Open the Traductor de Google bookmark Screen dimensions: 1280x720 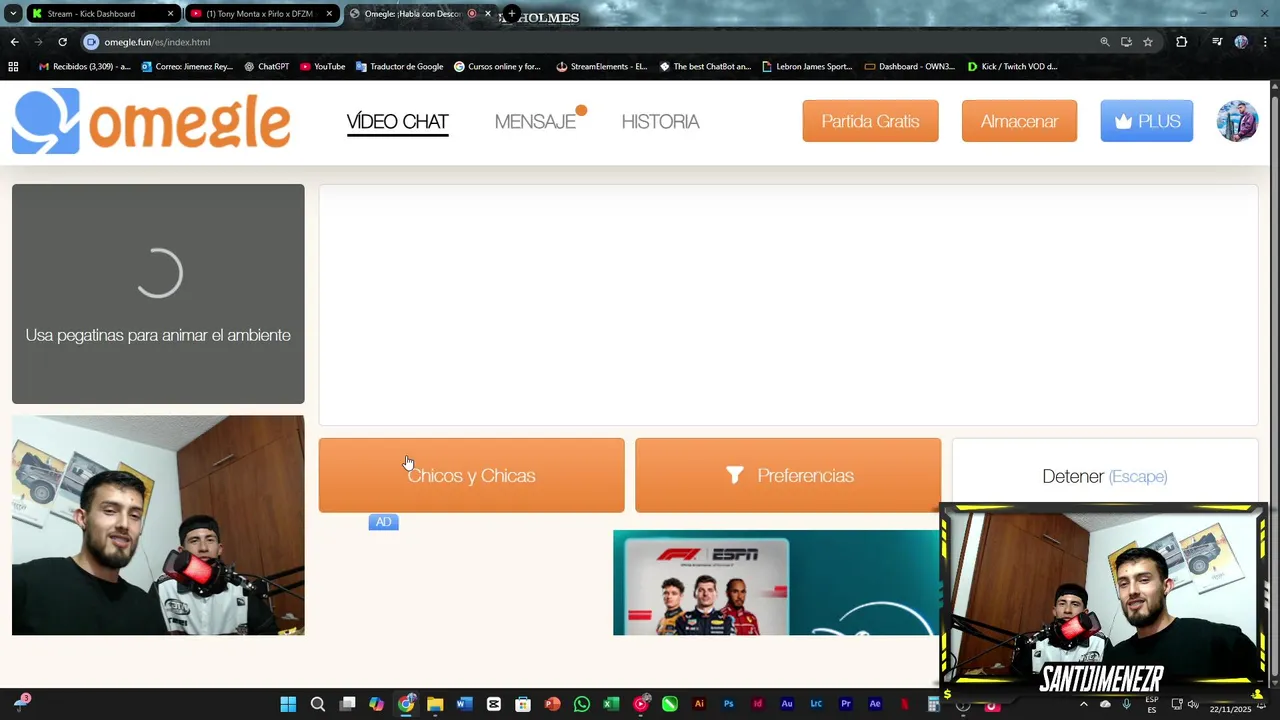[399, 67]
